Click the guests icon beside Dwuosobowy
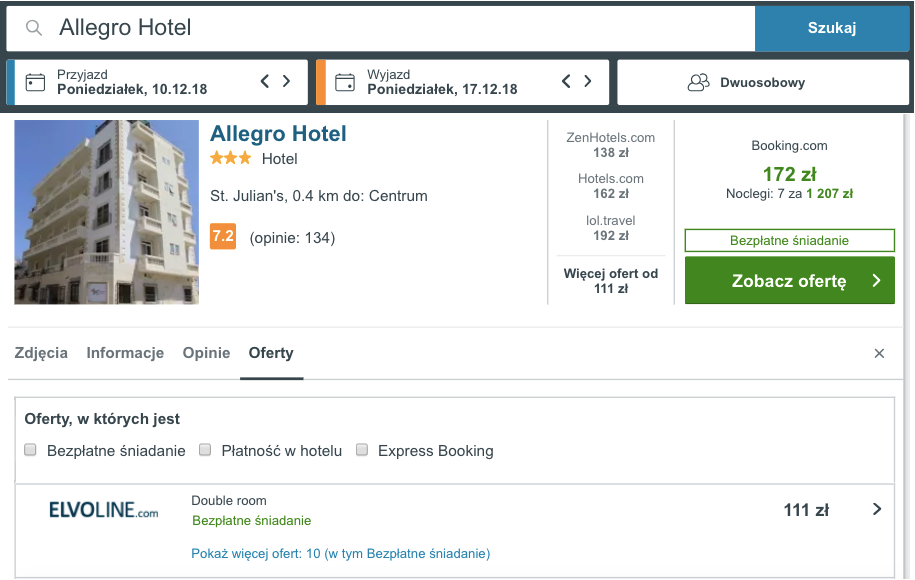Screen dimensions: 915x580 click(698, 82)
